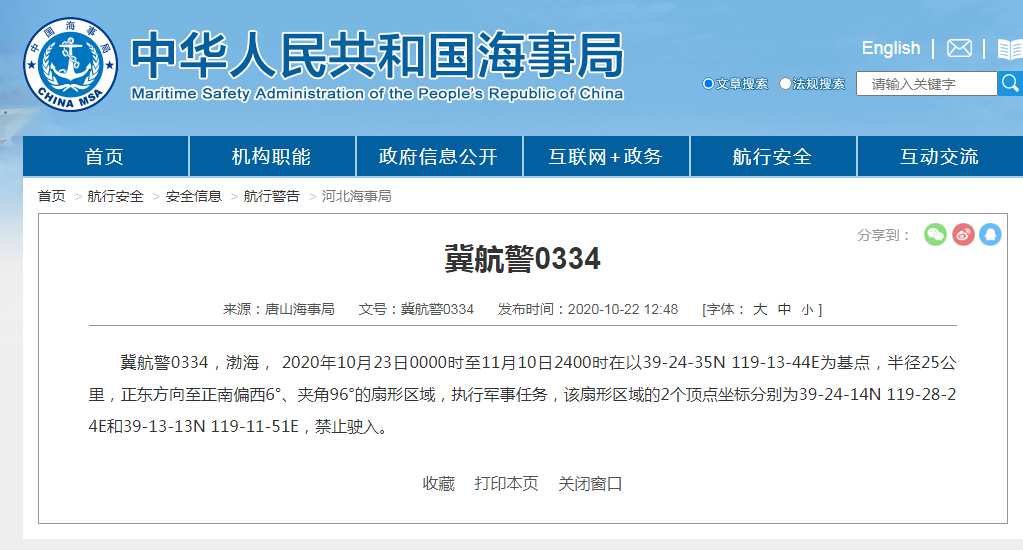
Task: Click the China MSA anchor logo
Action: pos(70,64)
